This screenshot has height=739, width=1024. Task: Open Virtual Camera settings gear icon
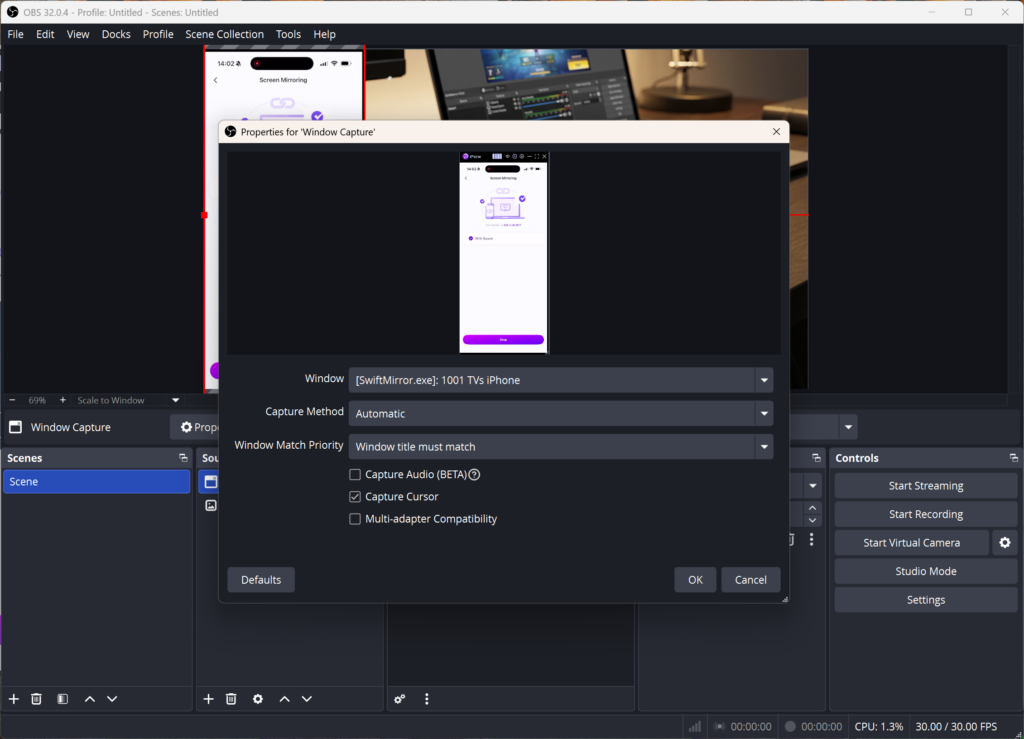pos(1005,543)
